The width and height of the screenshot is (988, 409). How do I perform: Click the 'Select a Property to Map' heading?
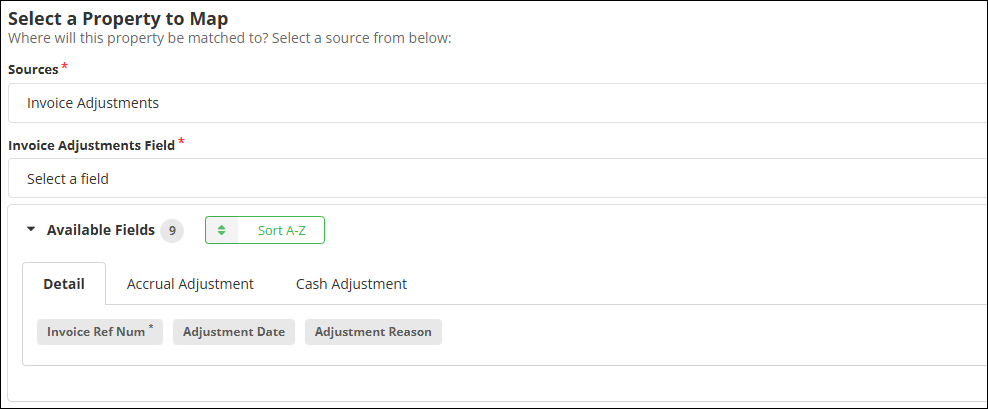118,17
